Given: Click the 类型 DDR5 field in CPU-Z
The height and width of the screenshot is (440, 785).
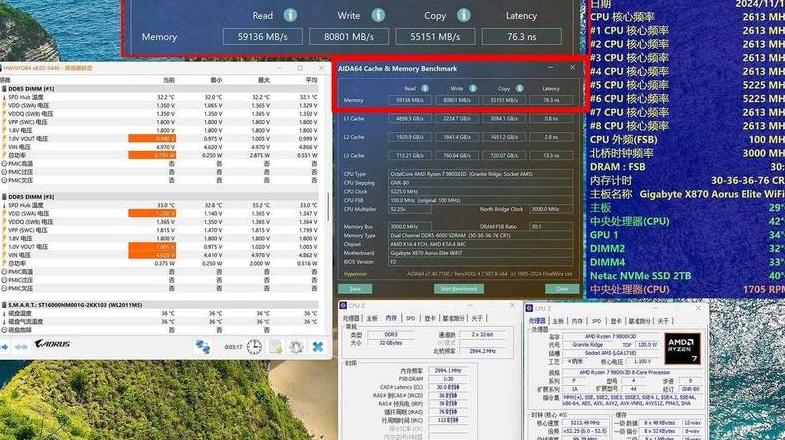Looking at the screenshot, I should tap(390, 334).
